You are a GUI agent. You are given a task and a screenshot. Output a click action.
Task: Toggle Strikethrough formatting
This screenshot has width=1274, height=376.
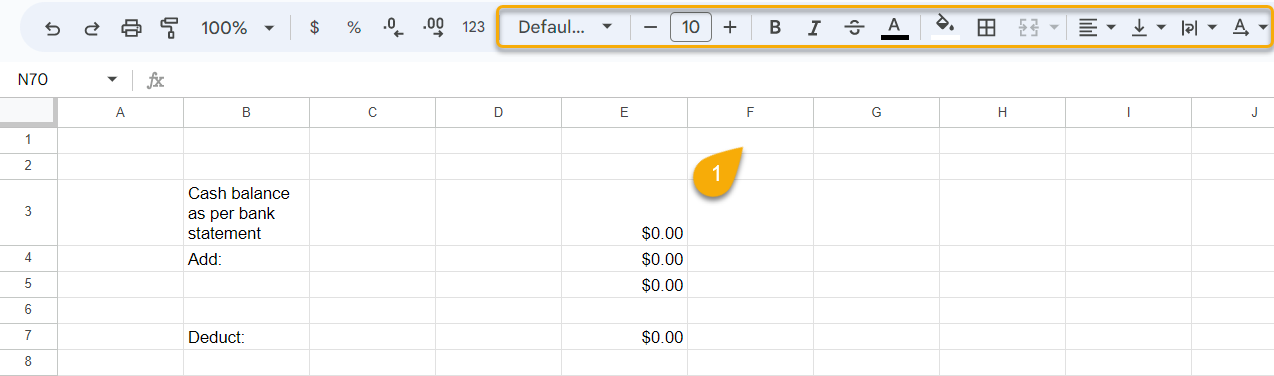coord(854,28)
